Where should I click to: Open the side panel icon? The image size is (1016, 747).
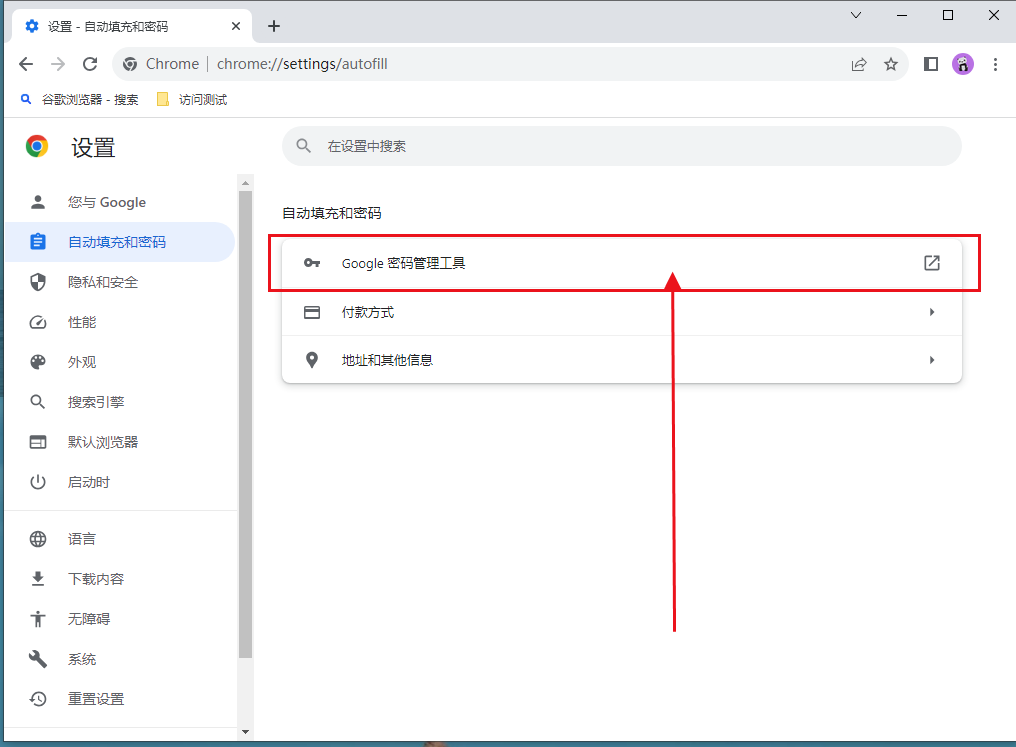pyautogui.click(x=930, y=64)
